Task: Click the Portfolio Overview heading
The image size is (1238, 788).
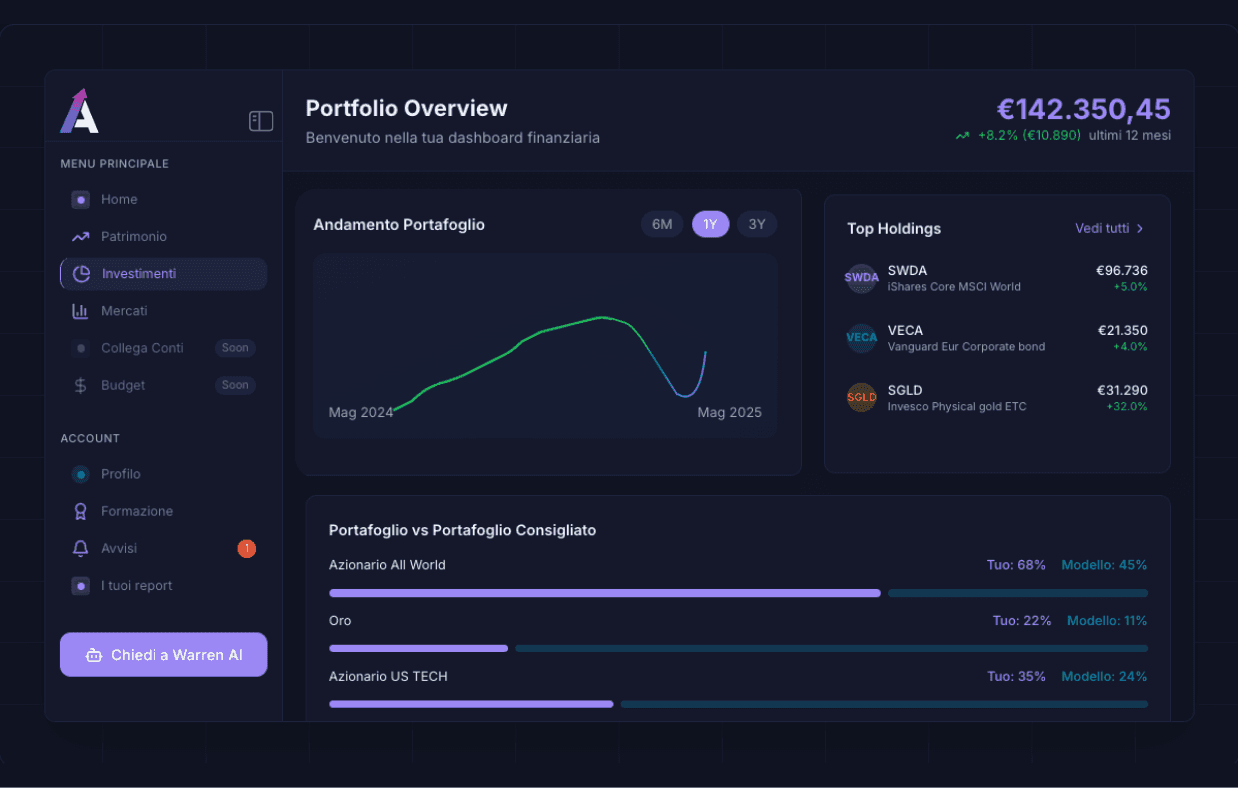Action: (407, 109)
